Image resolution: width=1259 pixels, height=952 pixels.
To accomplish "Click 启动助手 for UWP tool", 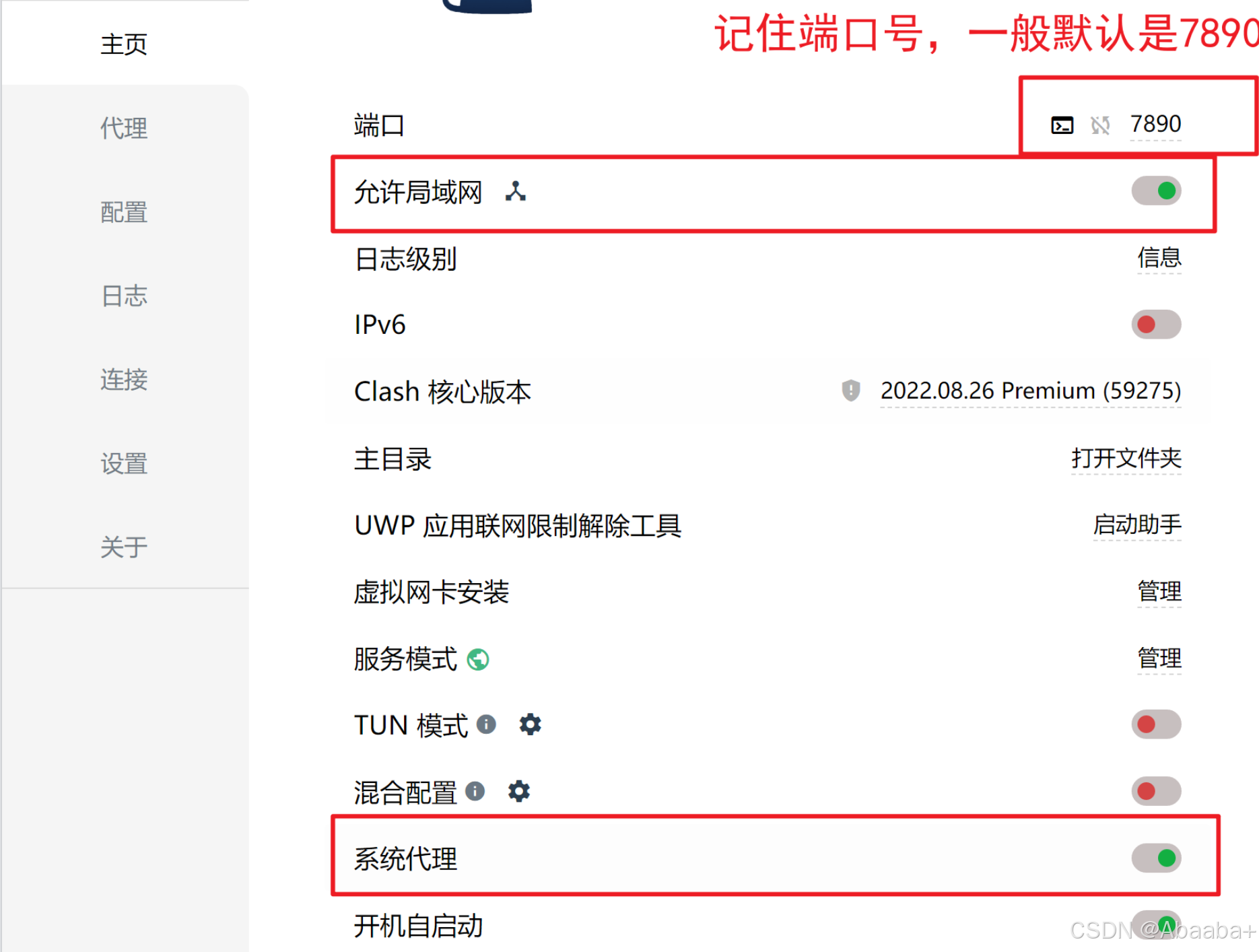I will point(1137,524).
